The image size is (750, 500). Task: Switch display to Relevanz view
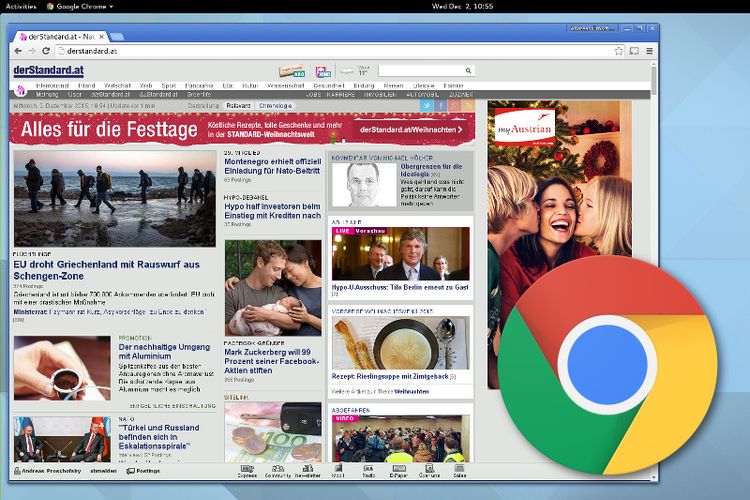click(x=239, y=105)
